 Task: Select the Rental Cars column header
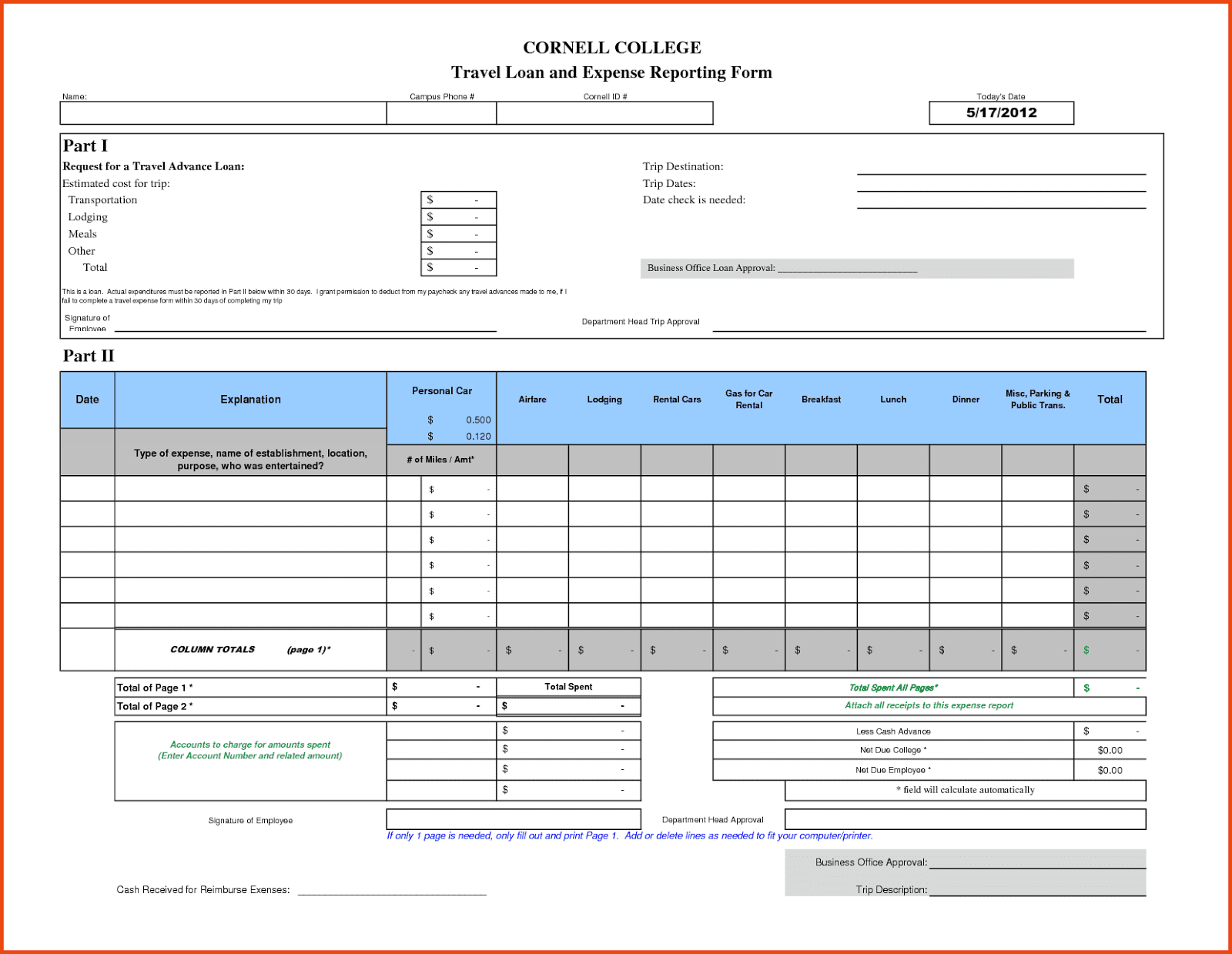(677, 400)
